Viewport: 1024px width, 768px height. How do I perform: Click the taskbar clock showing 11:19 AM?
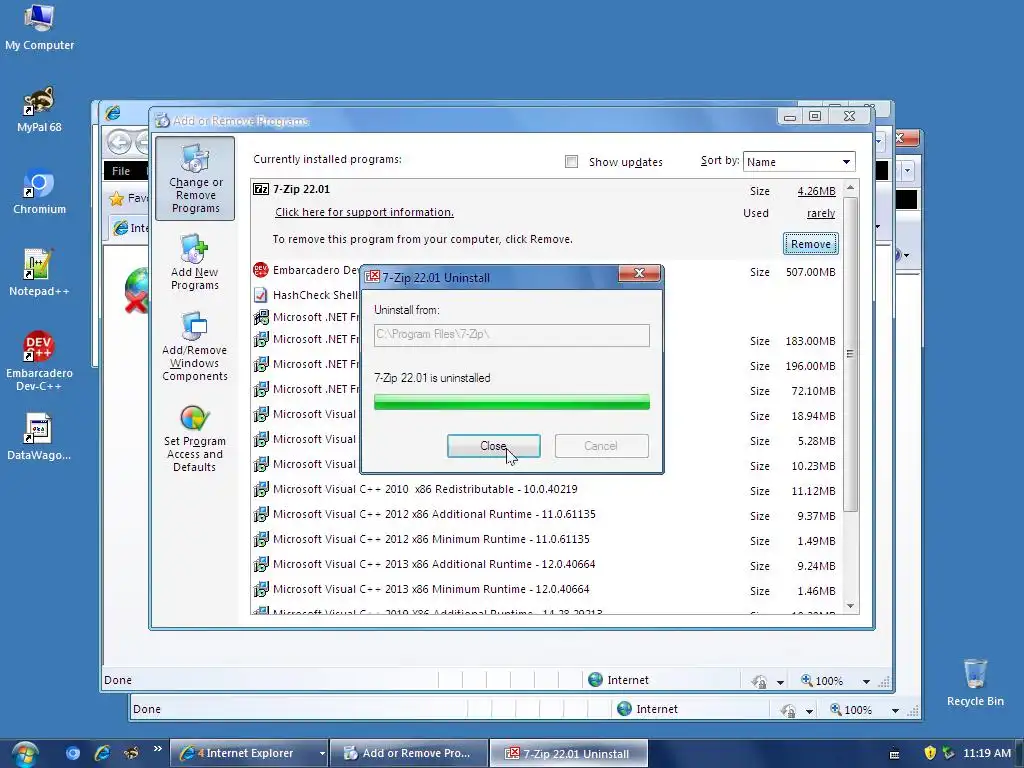pyautogui.click(x=987, y=753)
